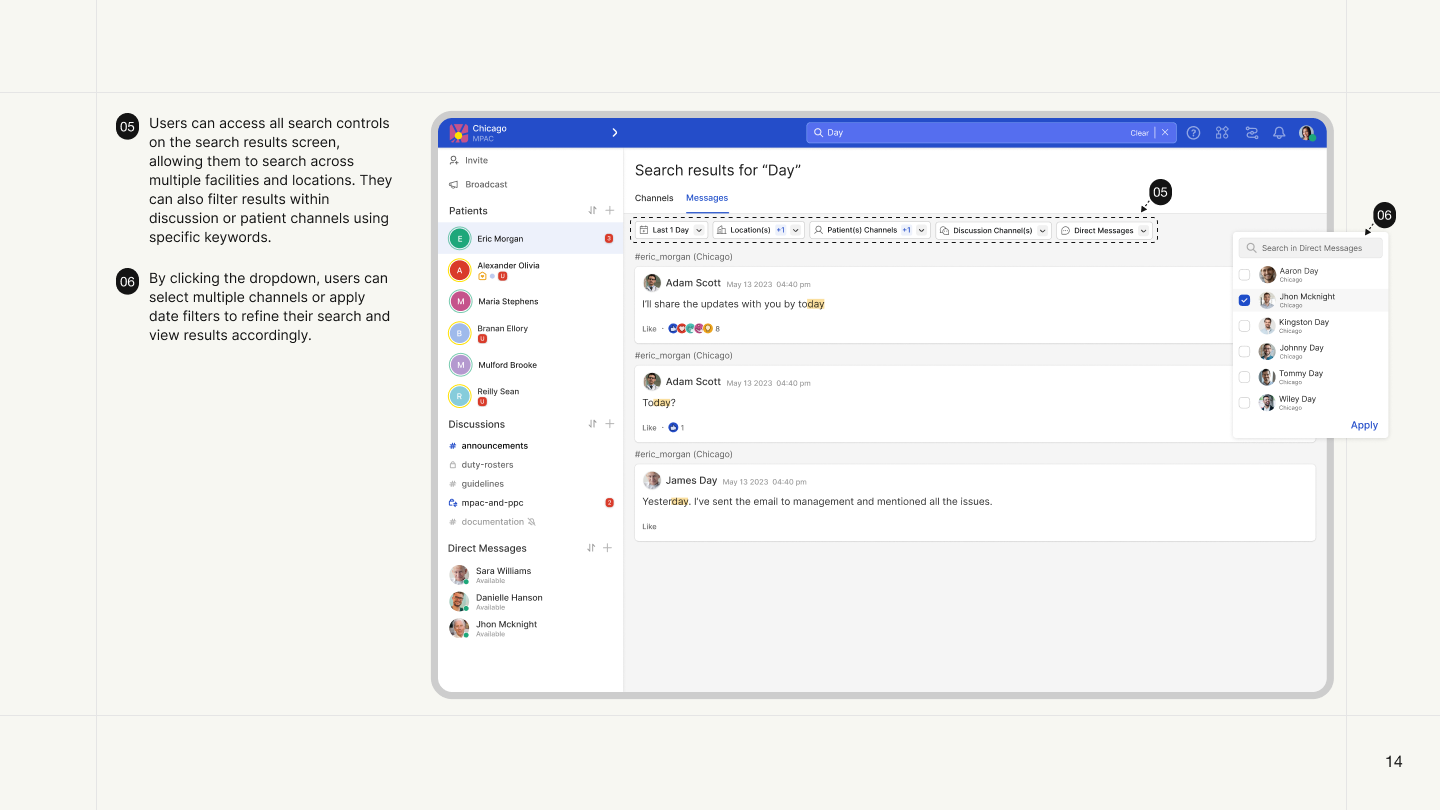Click Like on James Day's message
1440x810 pixels.
click(x=650, y=526)
